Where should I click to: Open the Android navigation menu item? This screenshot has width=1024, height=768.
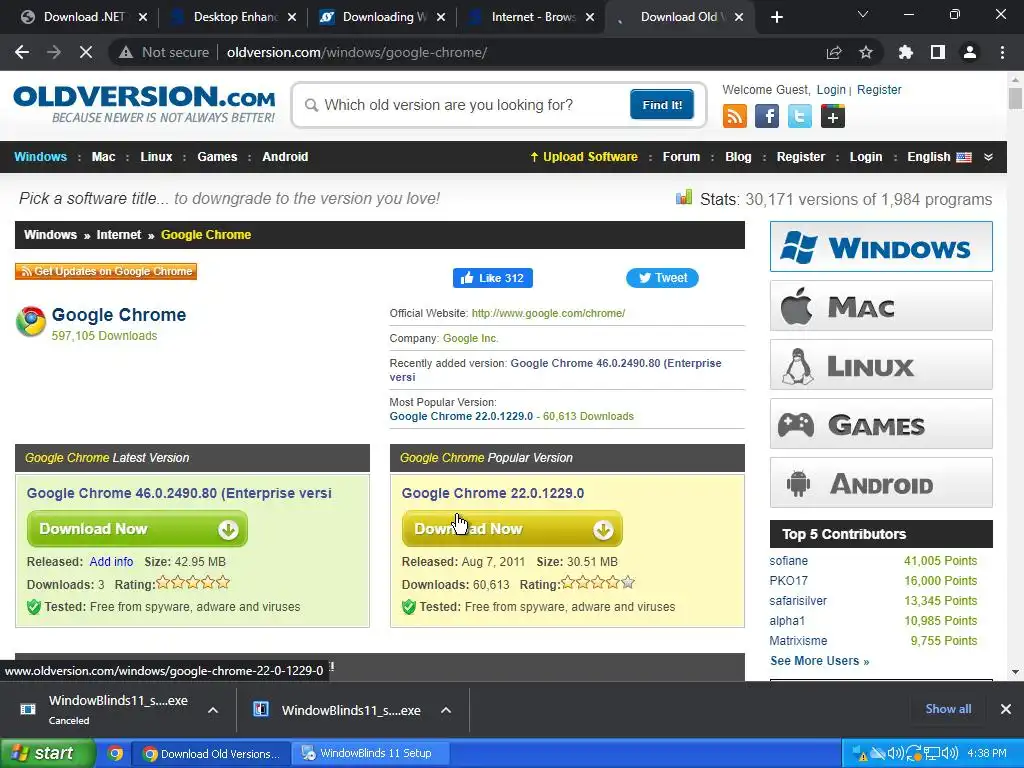pyautogui.click(x=285, y=157)
